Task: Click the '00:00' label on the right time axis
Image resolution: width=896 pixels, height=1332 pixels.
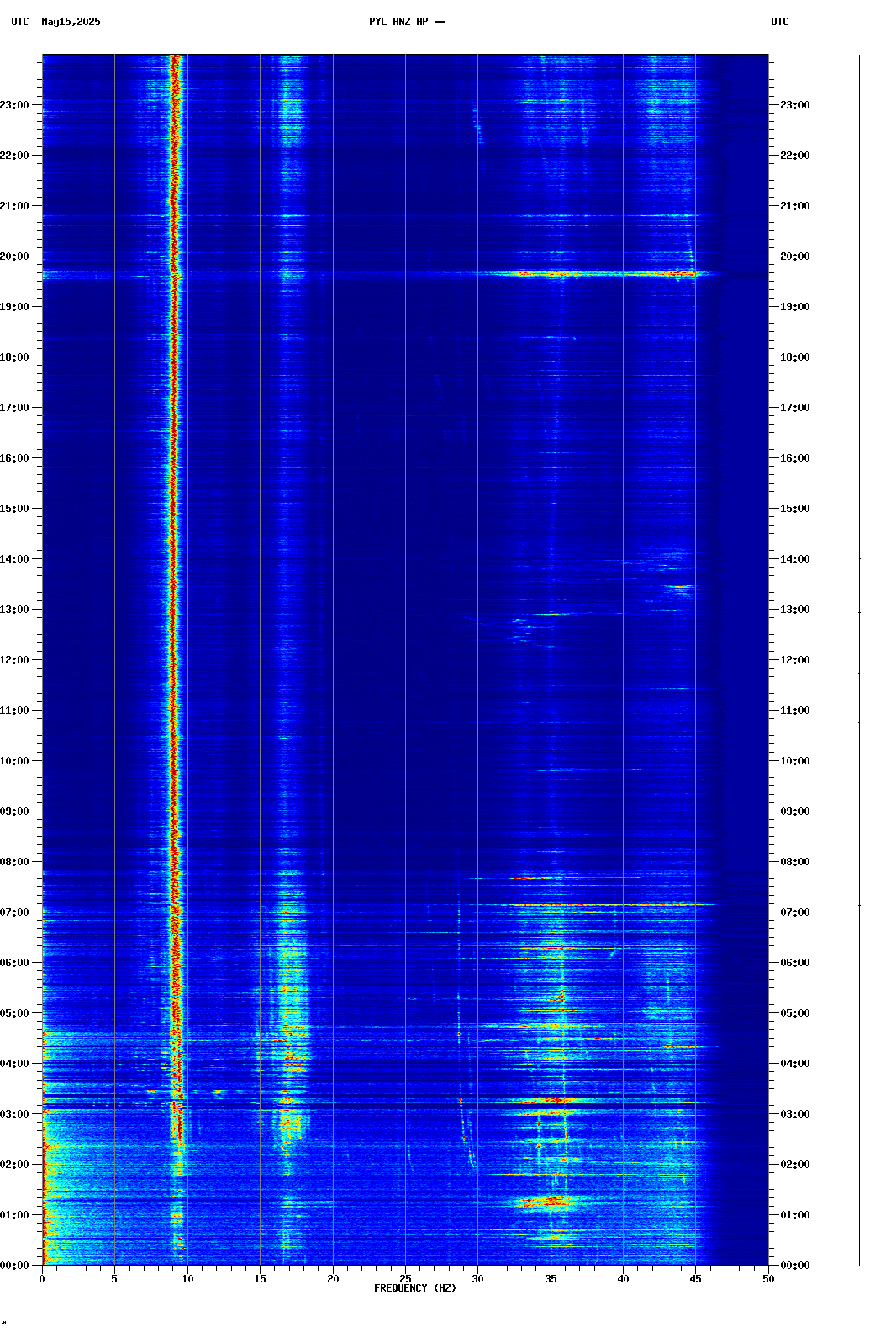Action: click(x=795, y=1266)
